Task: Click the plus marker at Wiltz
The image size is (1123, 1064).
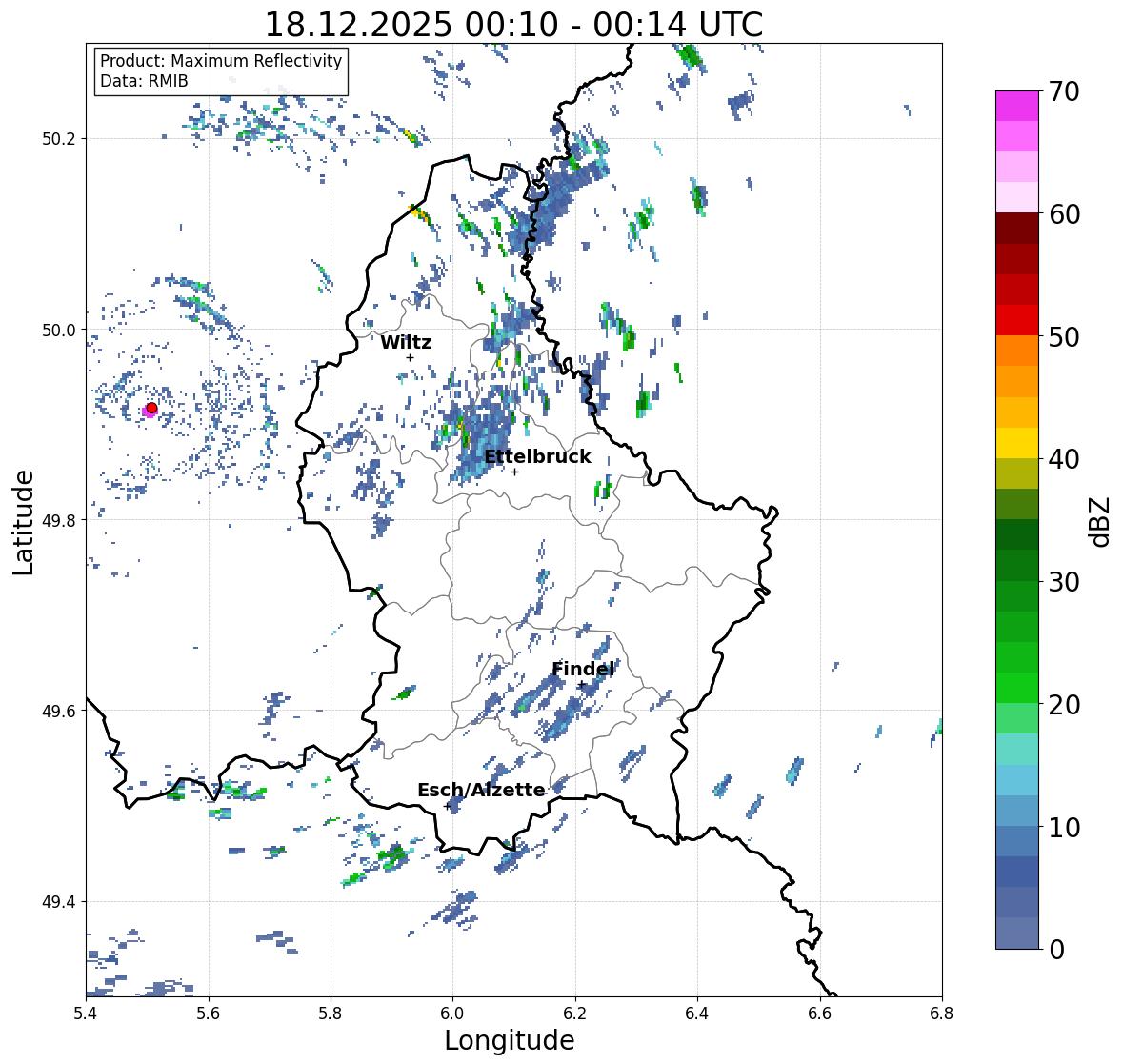Action: pyautogui.click(x=410, y=357)
